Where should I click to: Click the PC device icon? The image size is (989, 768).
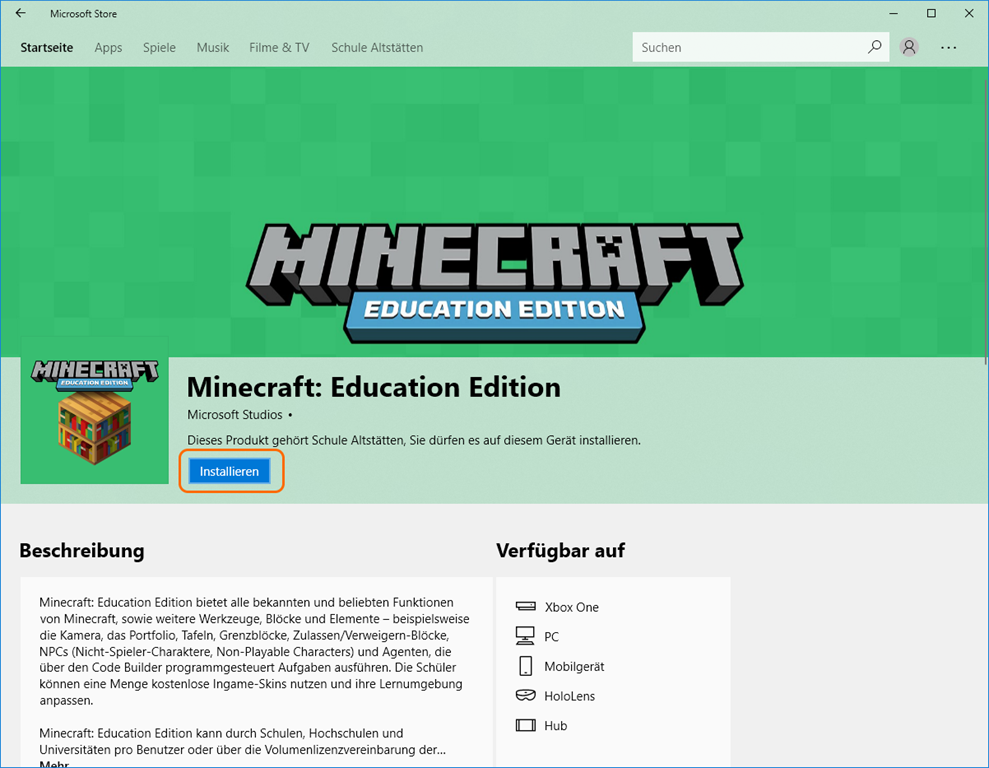click(525, 636)
